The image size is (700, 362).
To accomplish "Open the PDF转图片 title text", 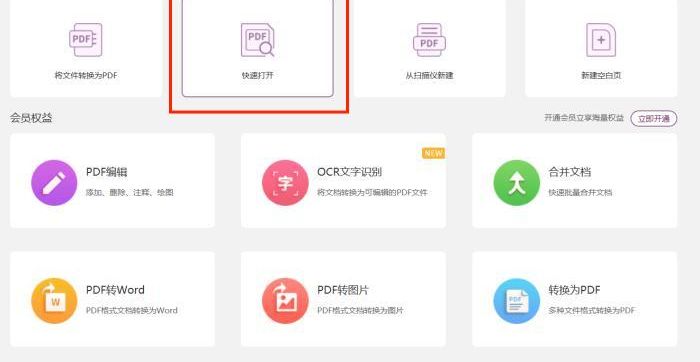I will [x=343, y=290].
